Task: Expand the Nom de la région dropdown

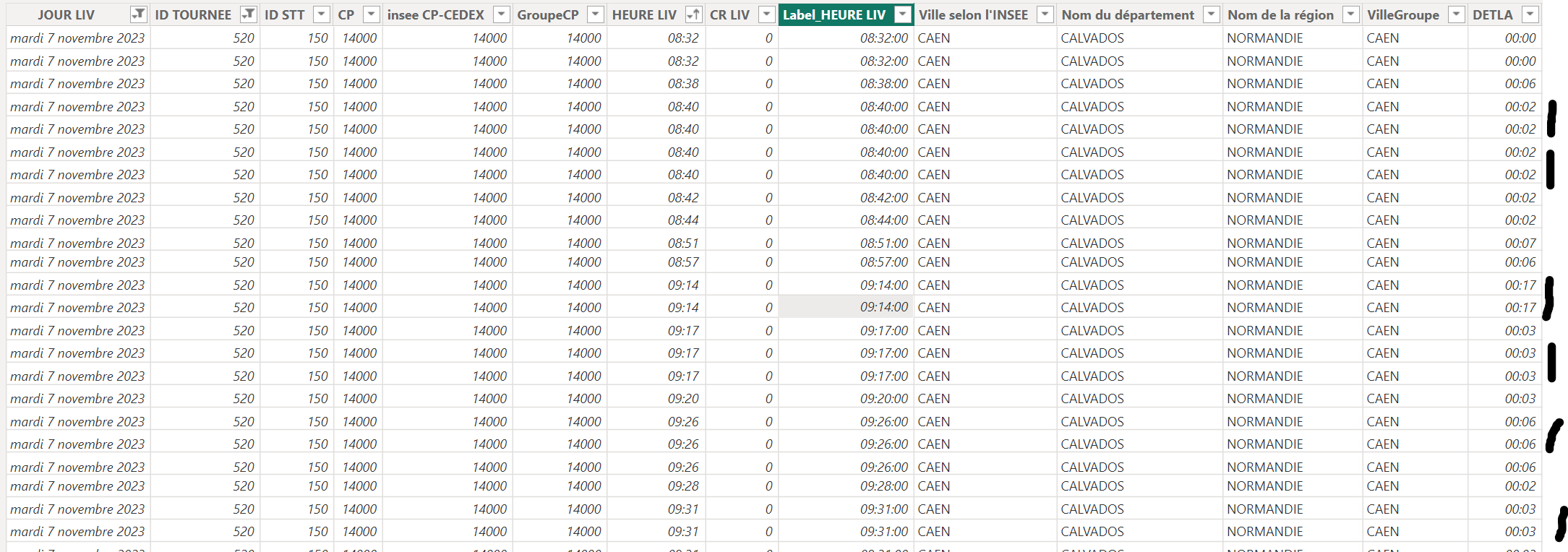Action: tap(1350, 14)
